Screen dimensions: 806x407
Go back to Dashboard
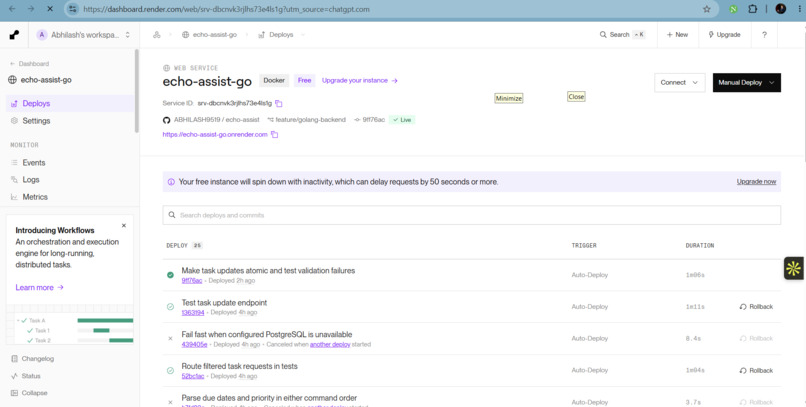point(29,64)
